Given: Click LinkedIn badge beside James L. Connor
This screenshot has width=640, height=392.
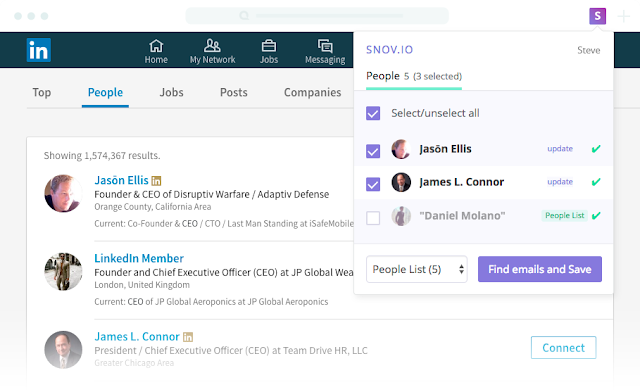Looking at the screenshot, I should [188, 337].
